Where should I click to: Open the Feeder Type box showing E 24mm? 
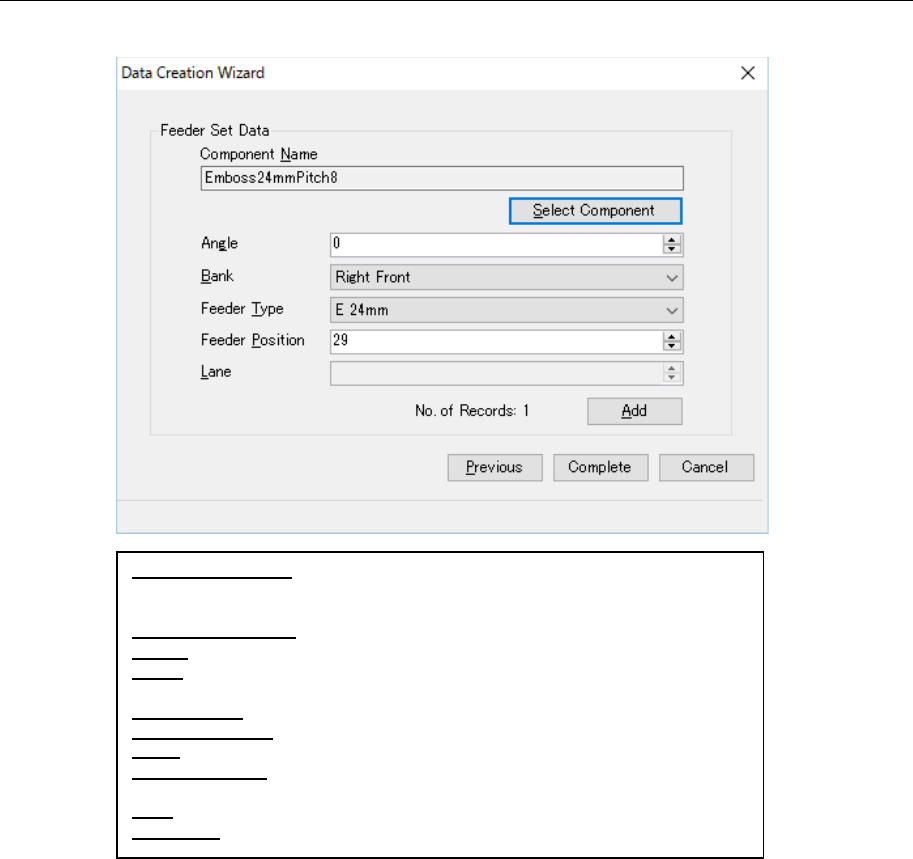[495, 310]
